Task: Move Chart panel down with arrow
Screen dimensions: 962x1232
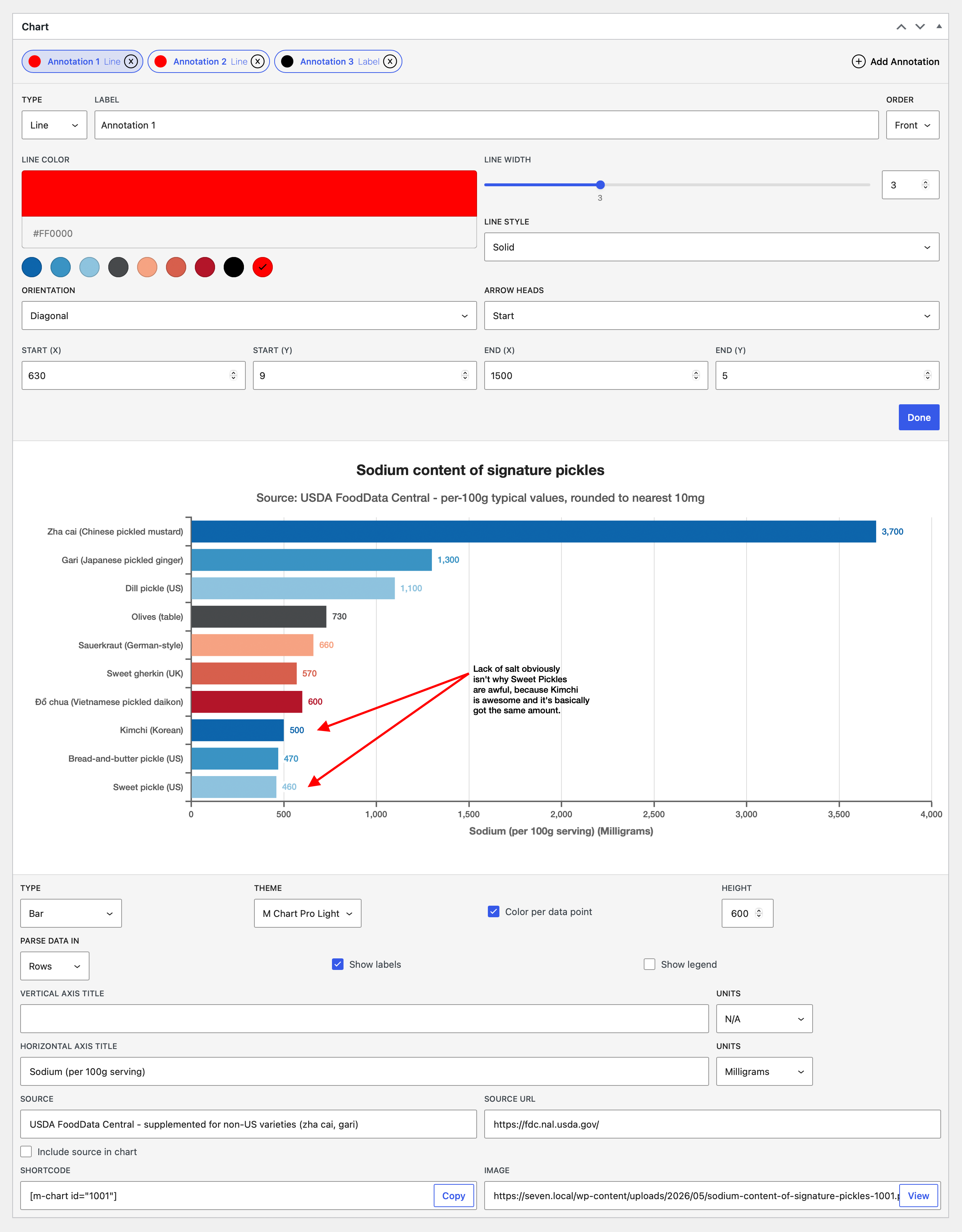Action: (920, 26)
